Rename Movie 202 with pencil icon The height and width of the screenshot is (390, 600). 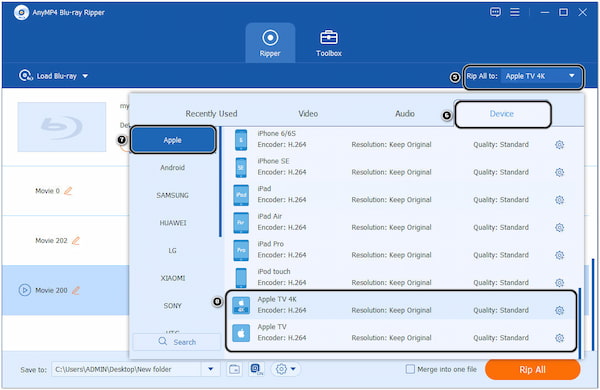pos(76,240)
